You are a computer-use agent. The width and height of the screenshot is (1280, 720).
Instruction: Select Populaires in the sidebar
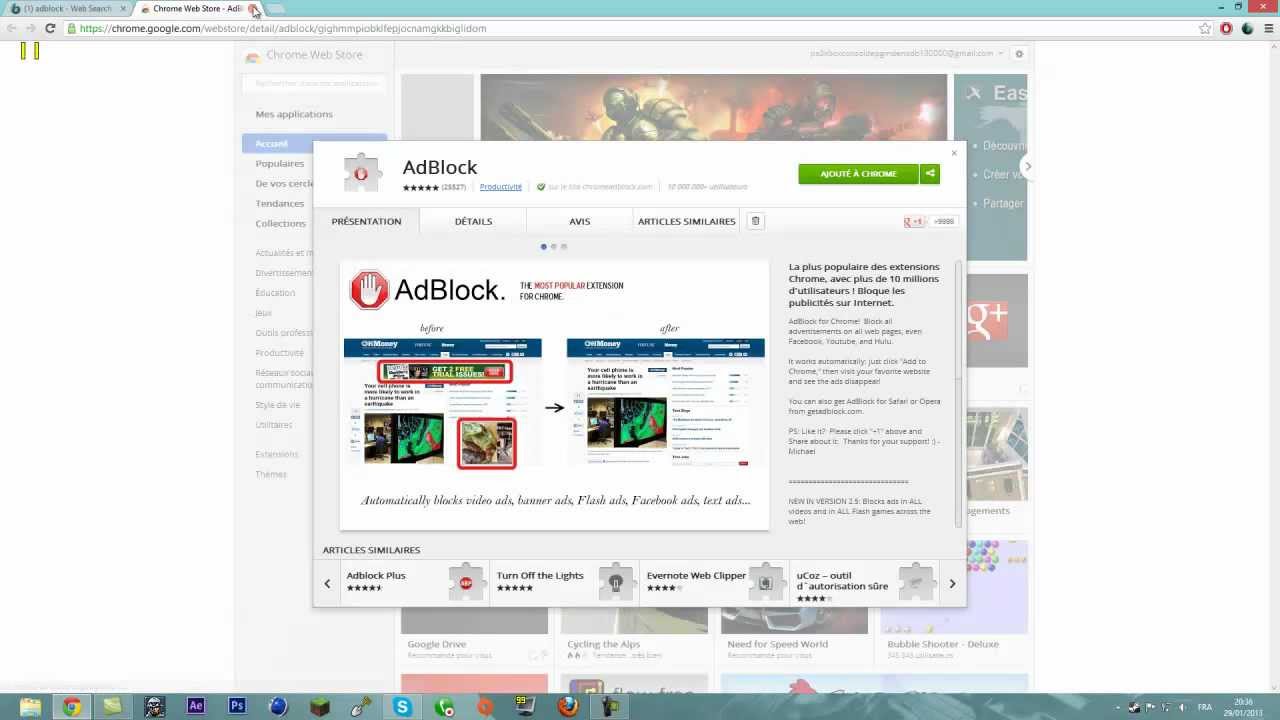click(280, 163)
